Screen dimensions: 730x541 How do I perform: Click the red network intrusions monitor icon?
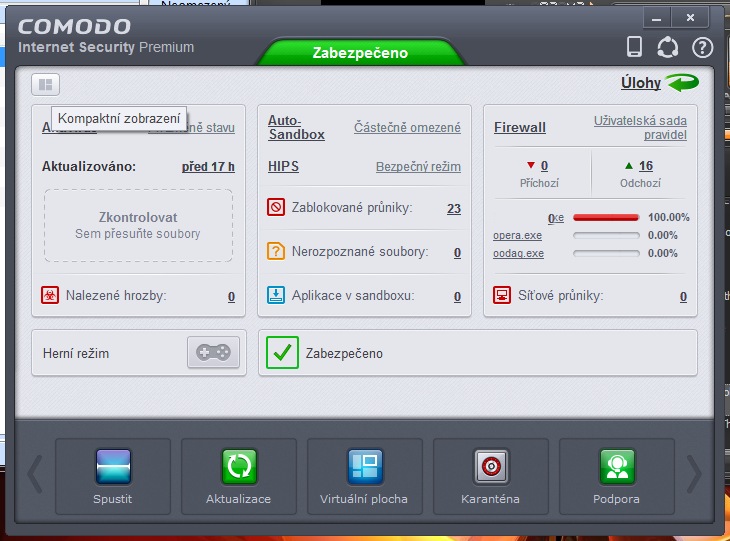click(x=502, y=295)
